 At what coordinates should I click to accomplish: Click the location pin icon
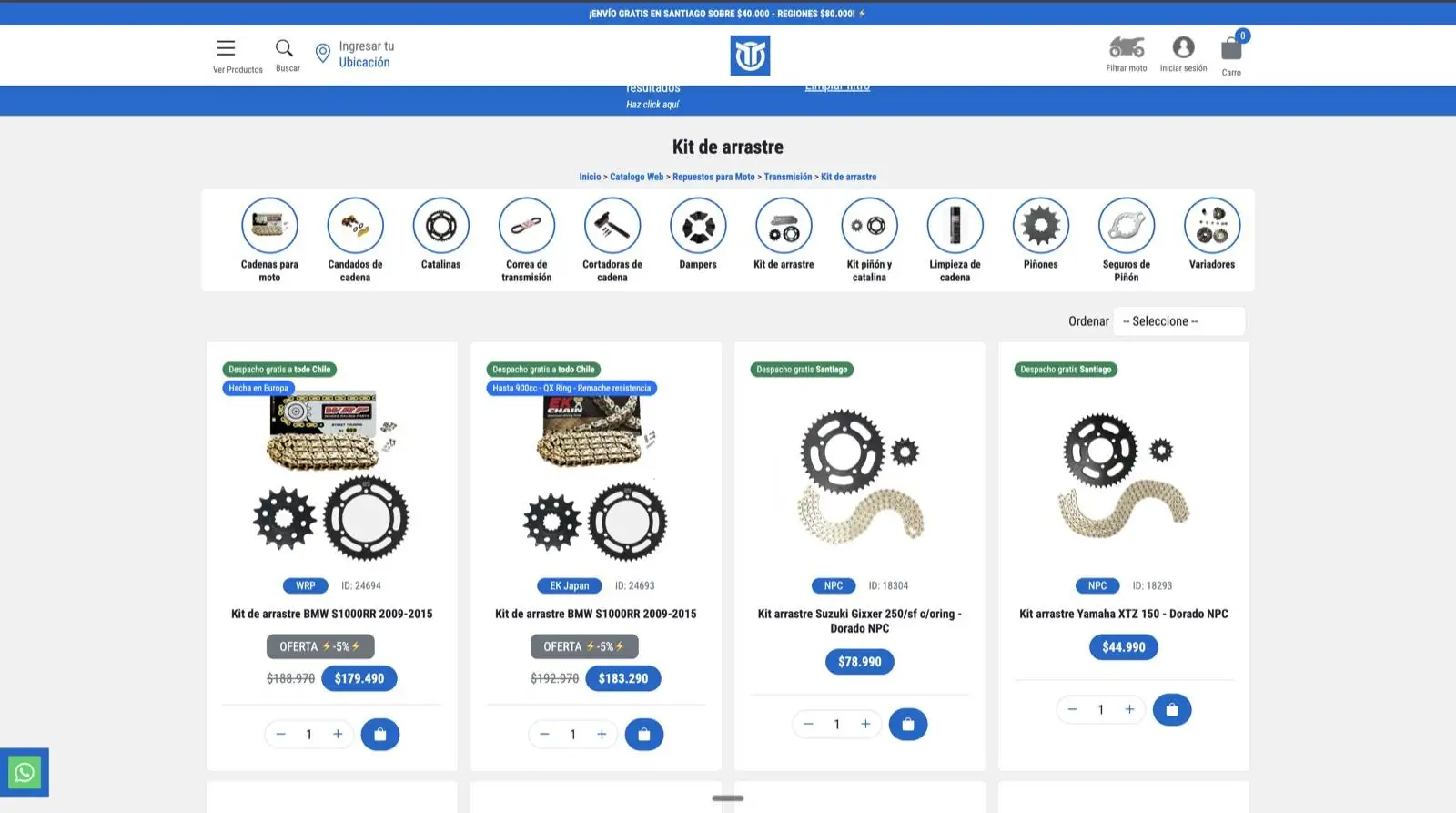[322, 54]
